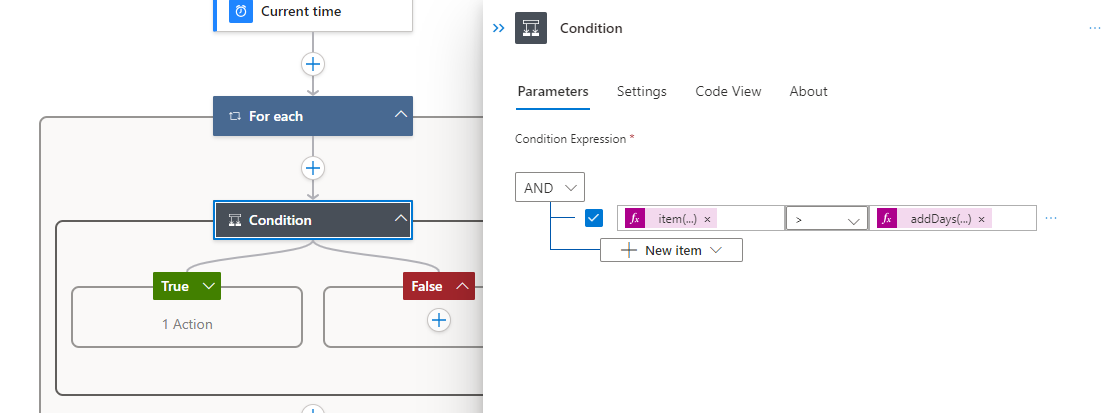Collapse the For each loop
The image size is (1104, 413).
[x=401, y=114]
